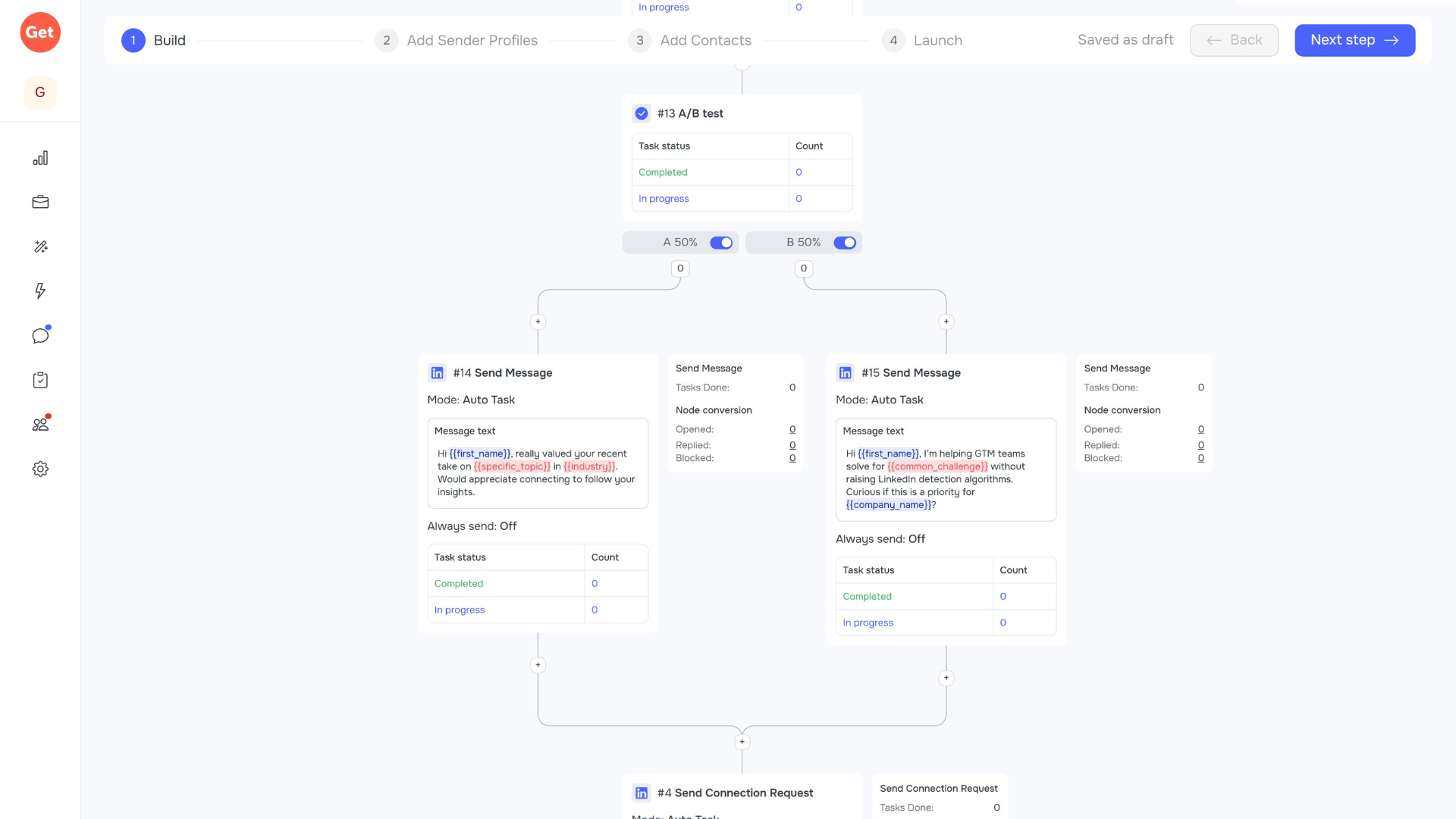1456x819 pixels.
Task: Open the chat messages sidebar icon
Action: [40, 335]
